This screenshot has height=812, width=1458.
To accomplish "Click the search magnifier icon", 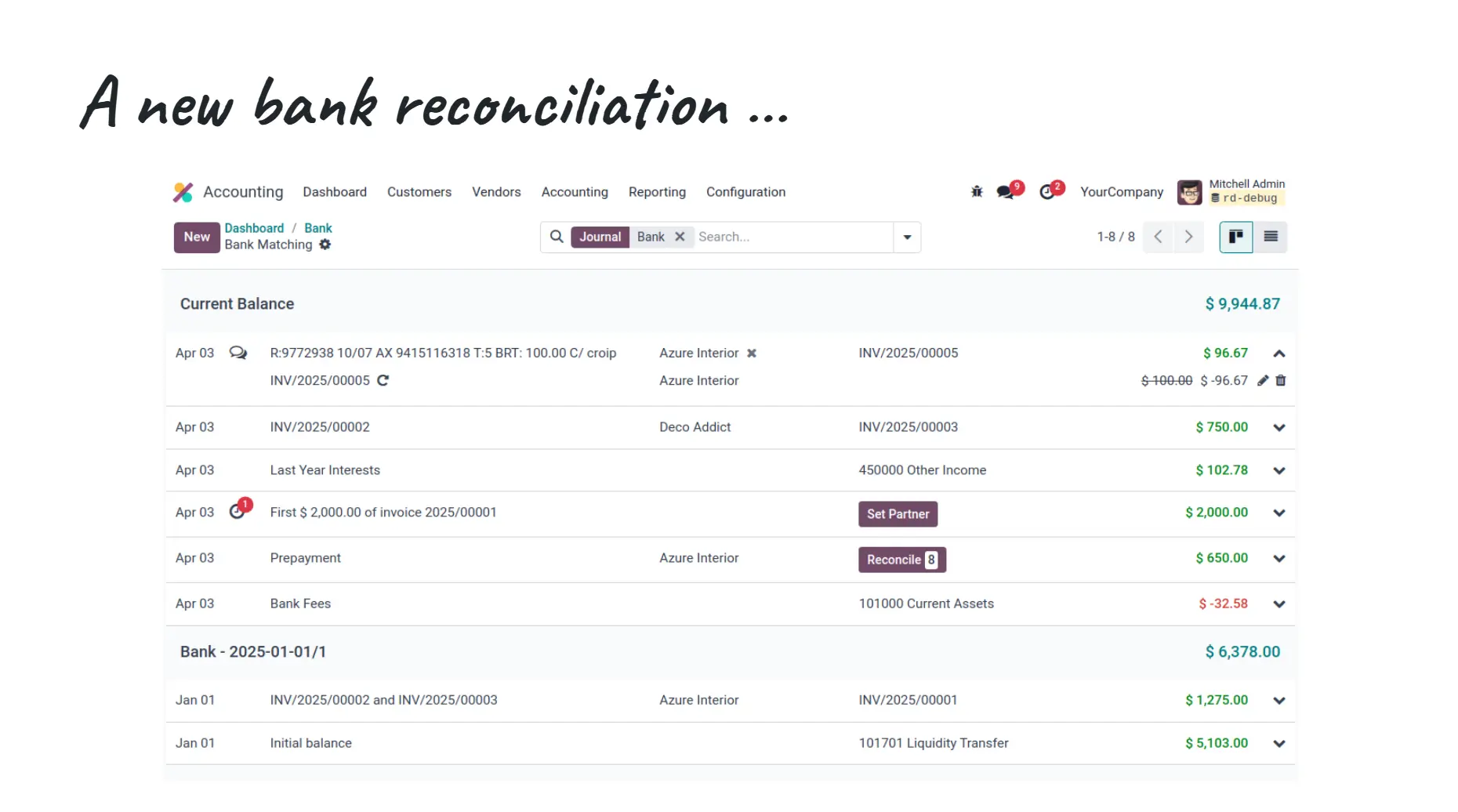I will (556, 237).
